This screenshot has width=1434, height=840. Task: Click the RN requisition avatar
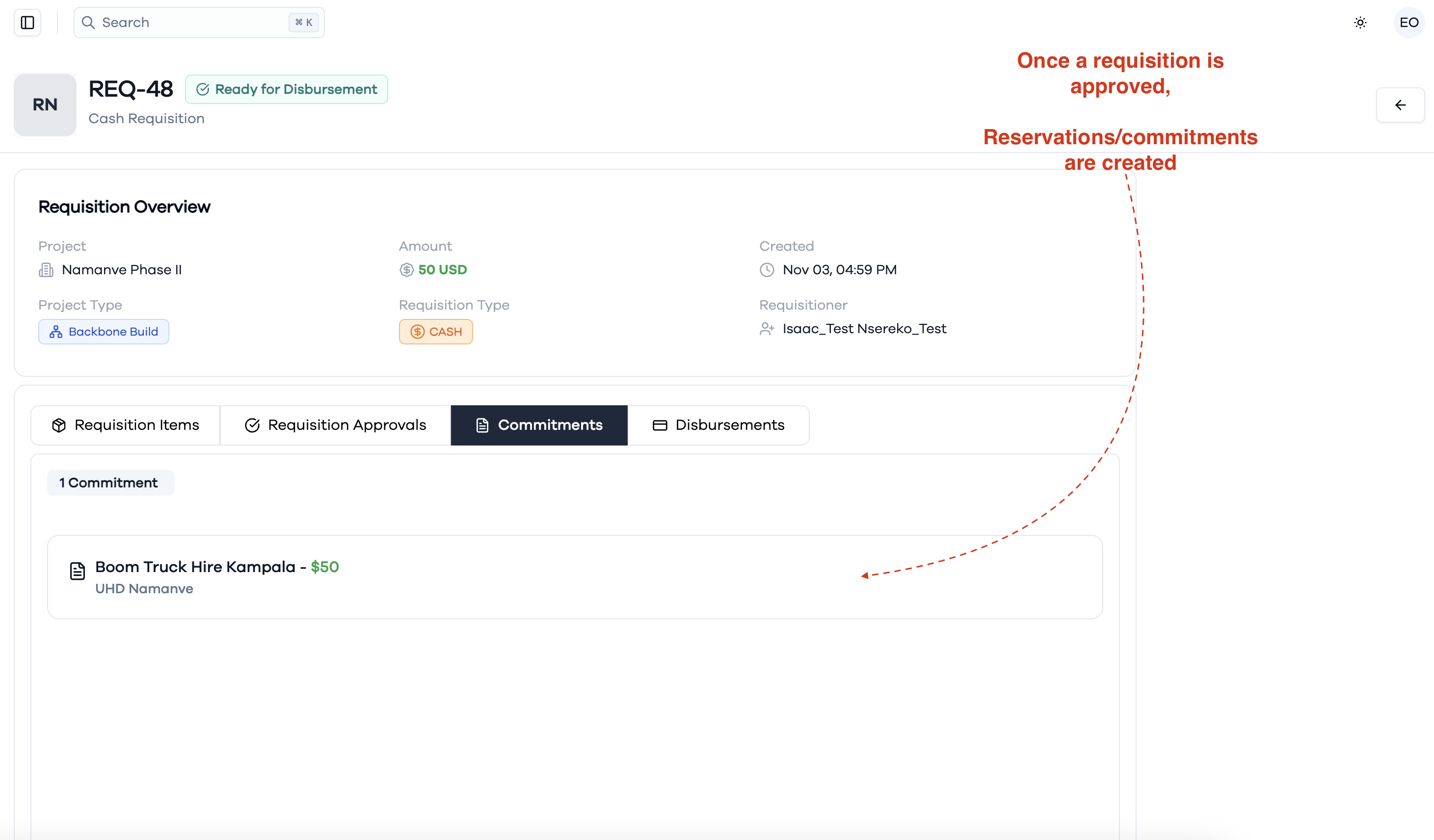(x=45, y=105)
